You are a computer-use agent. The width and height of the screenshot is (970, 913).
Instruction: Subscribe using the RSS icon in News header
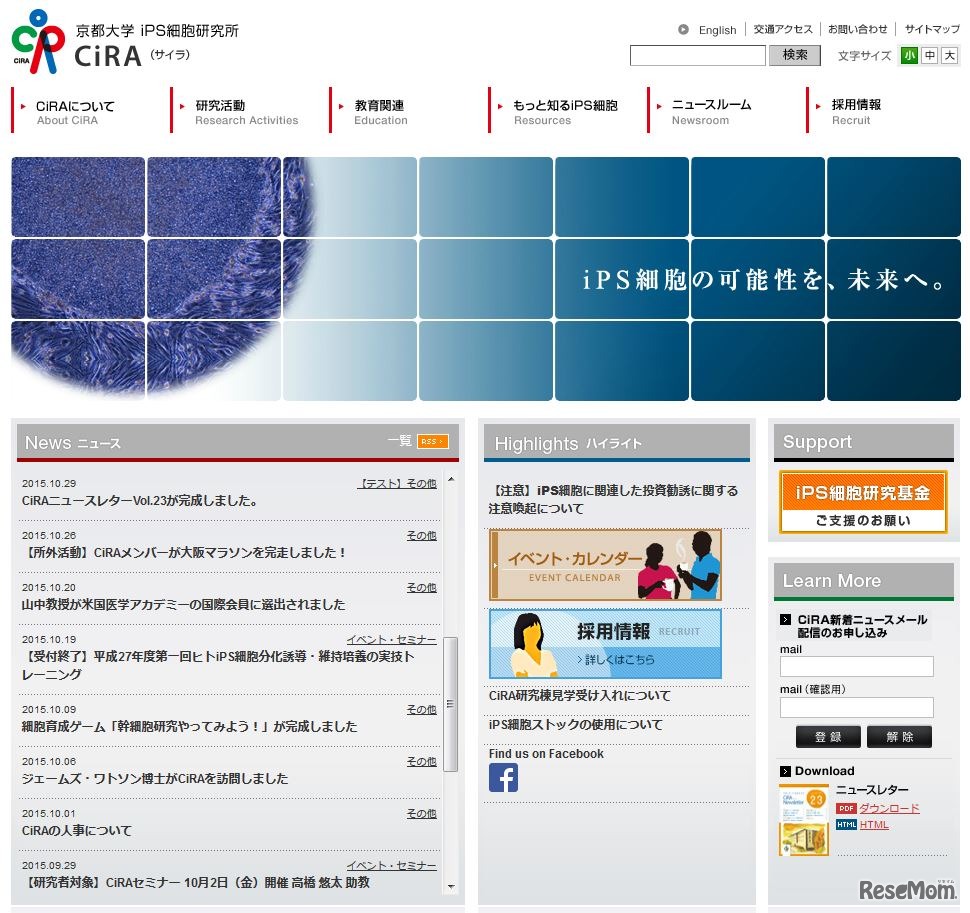[x=429, y=441]
